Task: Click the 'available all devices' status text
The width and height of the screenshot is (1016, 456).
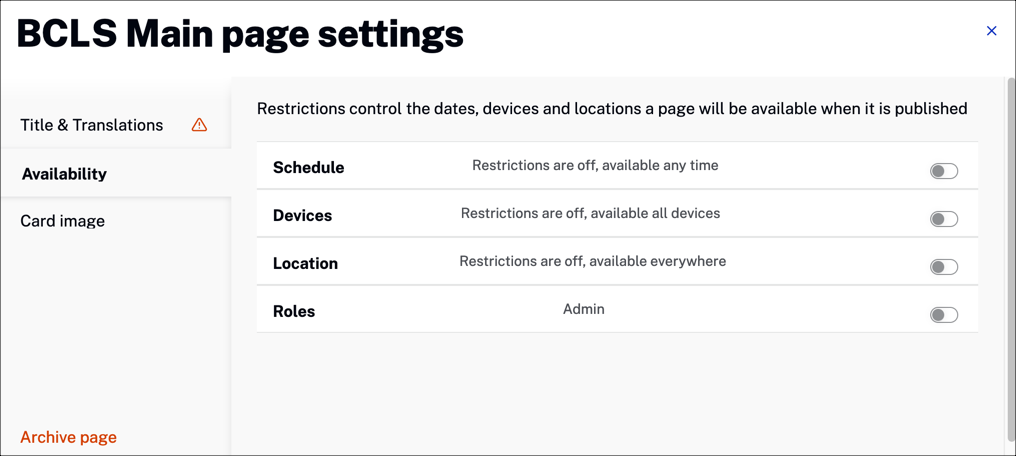Action: coord(590,213)
